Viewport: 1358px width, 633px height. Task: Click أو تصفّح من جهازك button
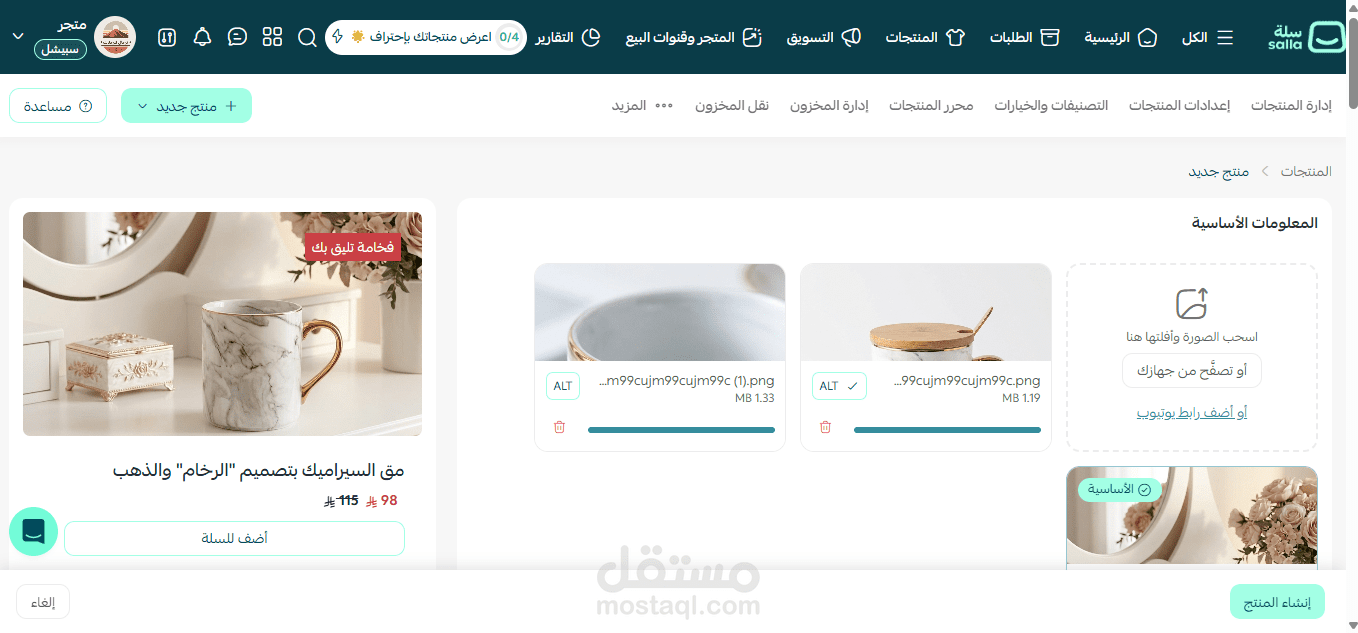[x=1191, y=371]
